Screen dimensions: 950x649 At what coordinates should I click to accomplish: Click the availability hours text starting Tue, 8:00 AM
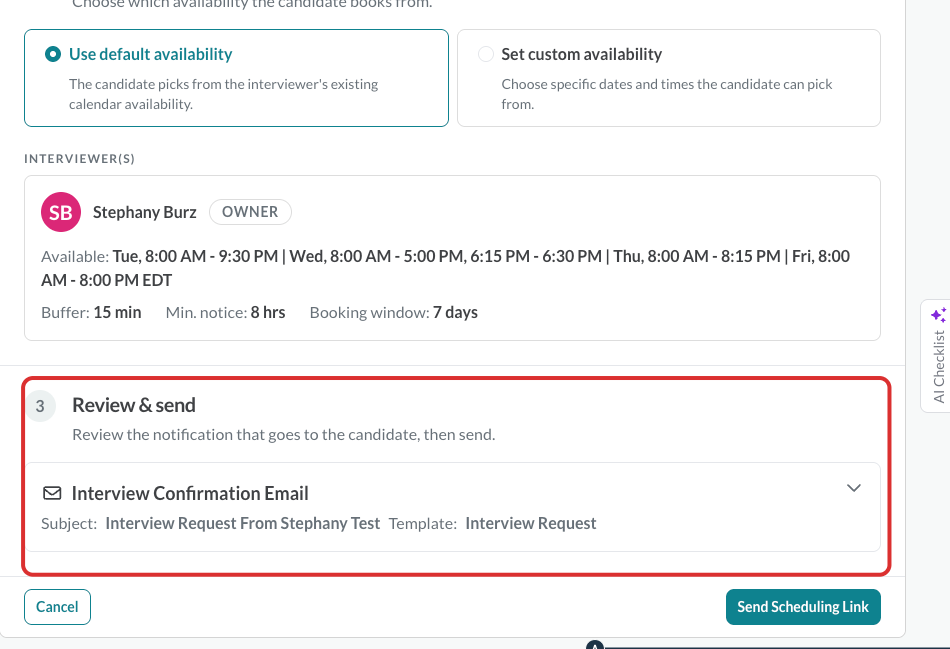pos(445,268)
